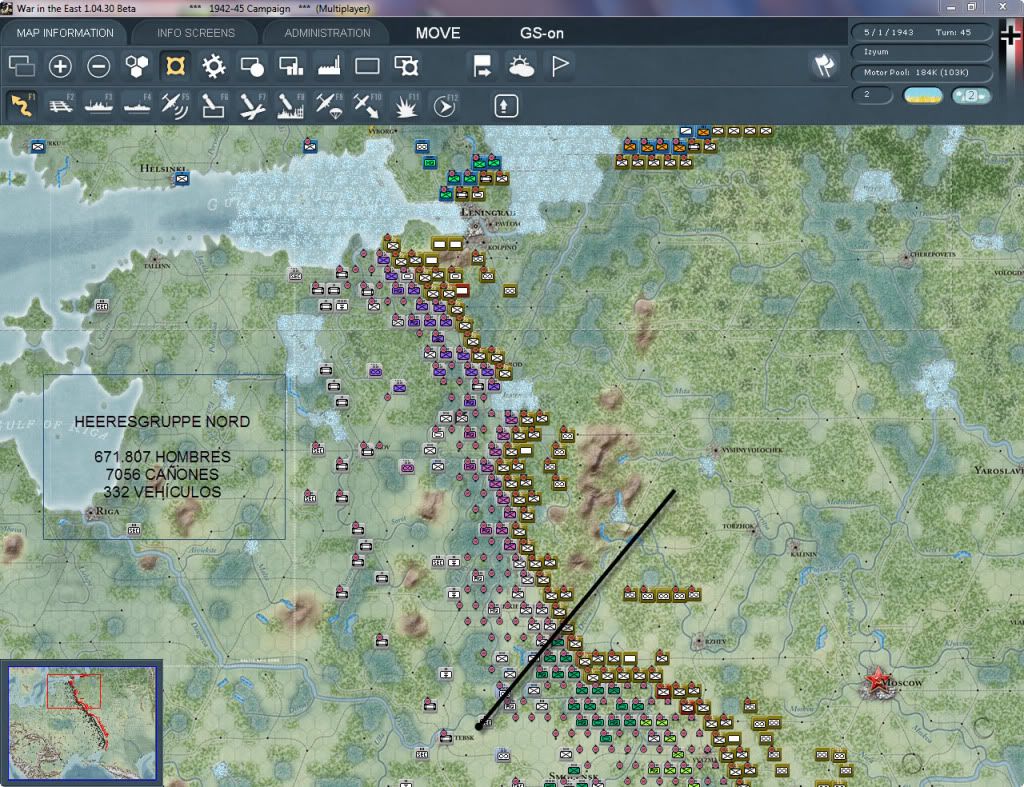The width and height of the screenshot is (1024, 787).
Task: Select the F5 air recon icon
Action: point(175,105)
